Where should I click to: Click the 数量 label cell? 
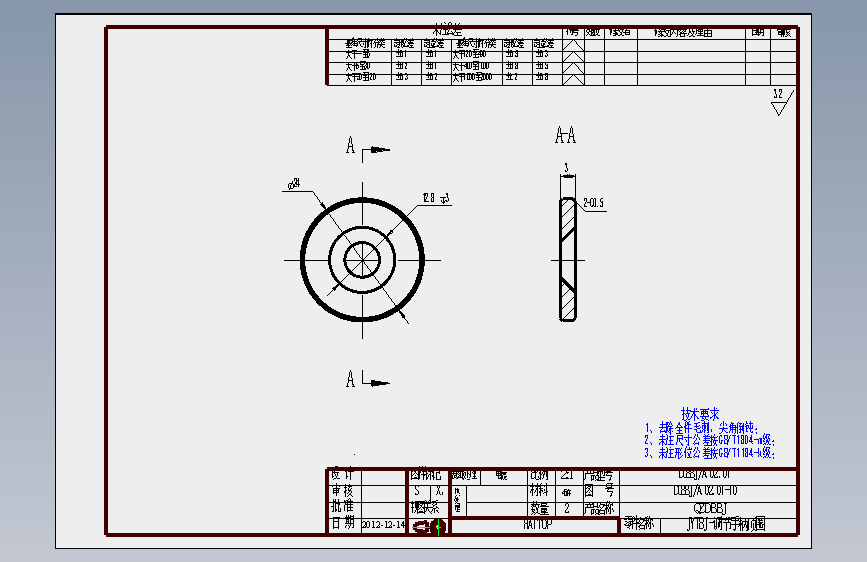point(539,508)
